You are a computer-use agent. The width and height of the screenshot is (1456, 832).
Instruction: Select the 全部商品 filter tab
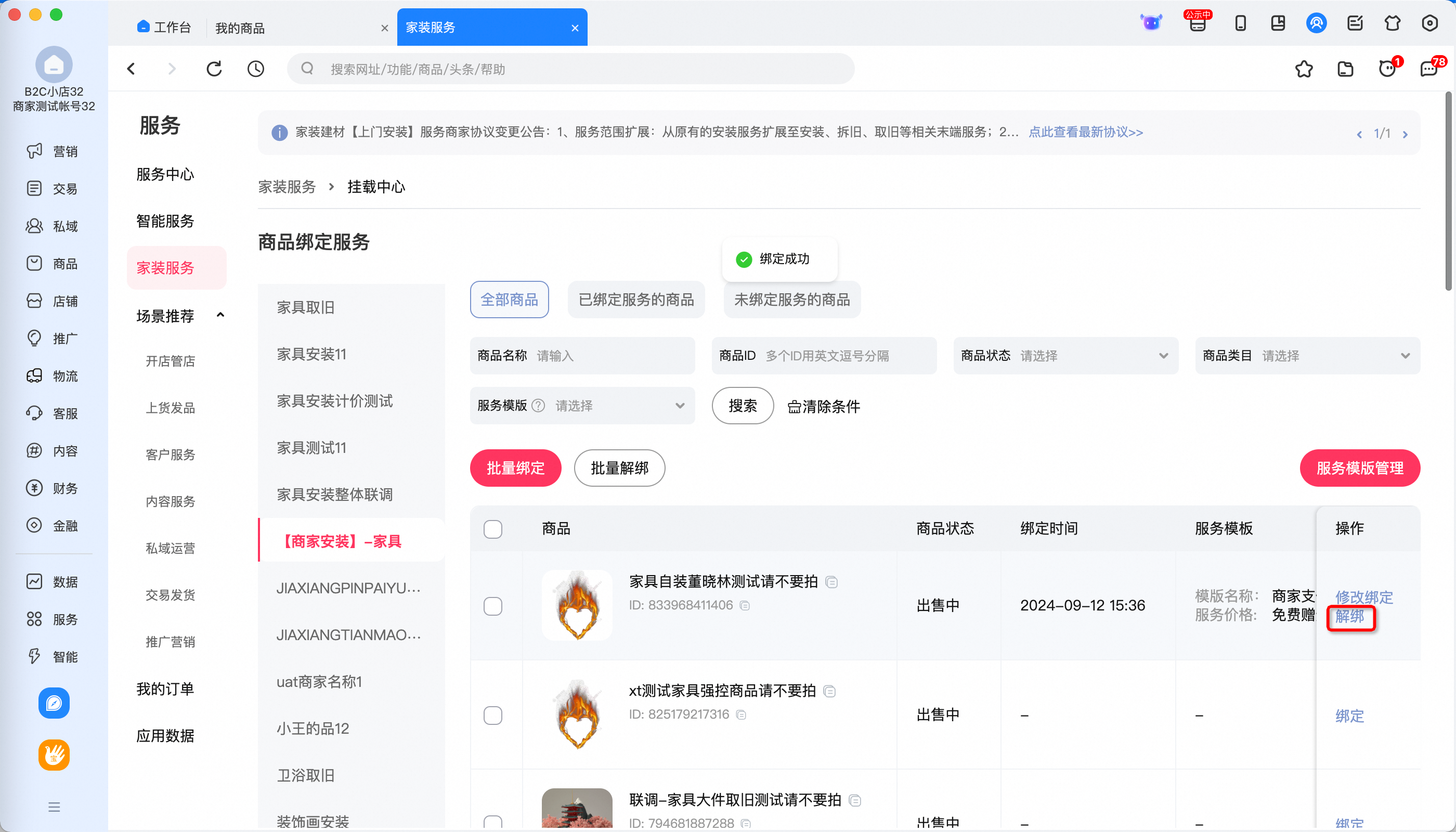click(x=509, y=300)
